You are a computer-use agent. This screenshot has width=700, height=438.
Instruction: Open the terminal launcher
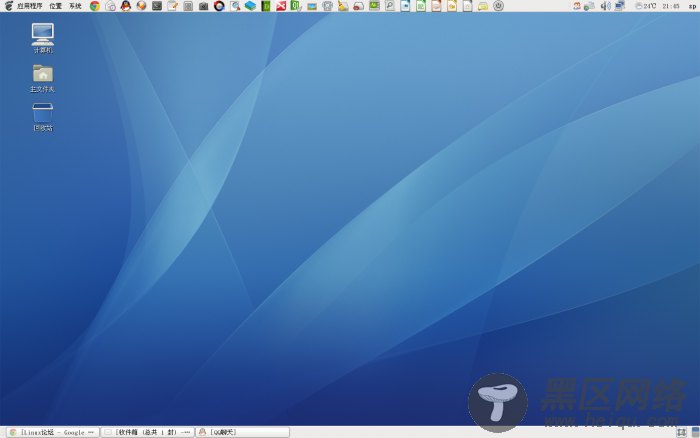[x=157, y=6]
